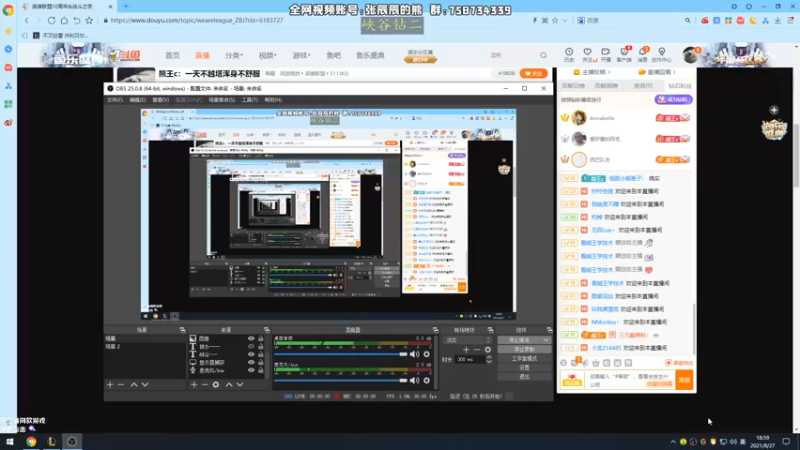Click the plus icon above 鱼乐盛典 widget
800x450 pixels.
[x=774, y=110]
